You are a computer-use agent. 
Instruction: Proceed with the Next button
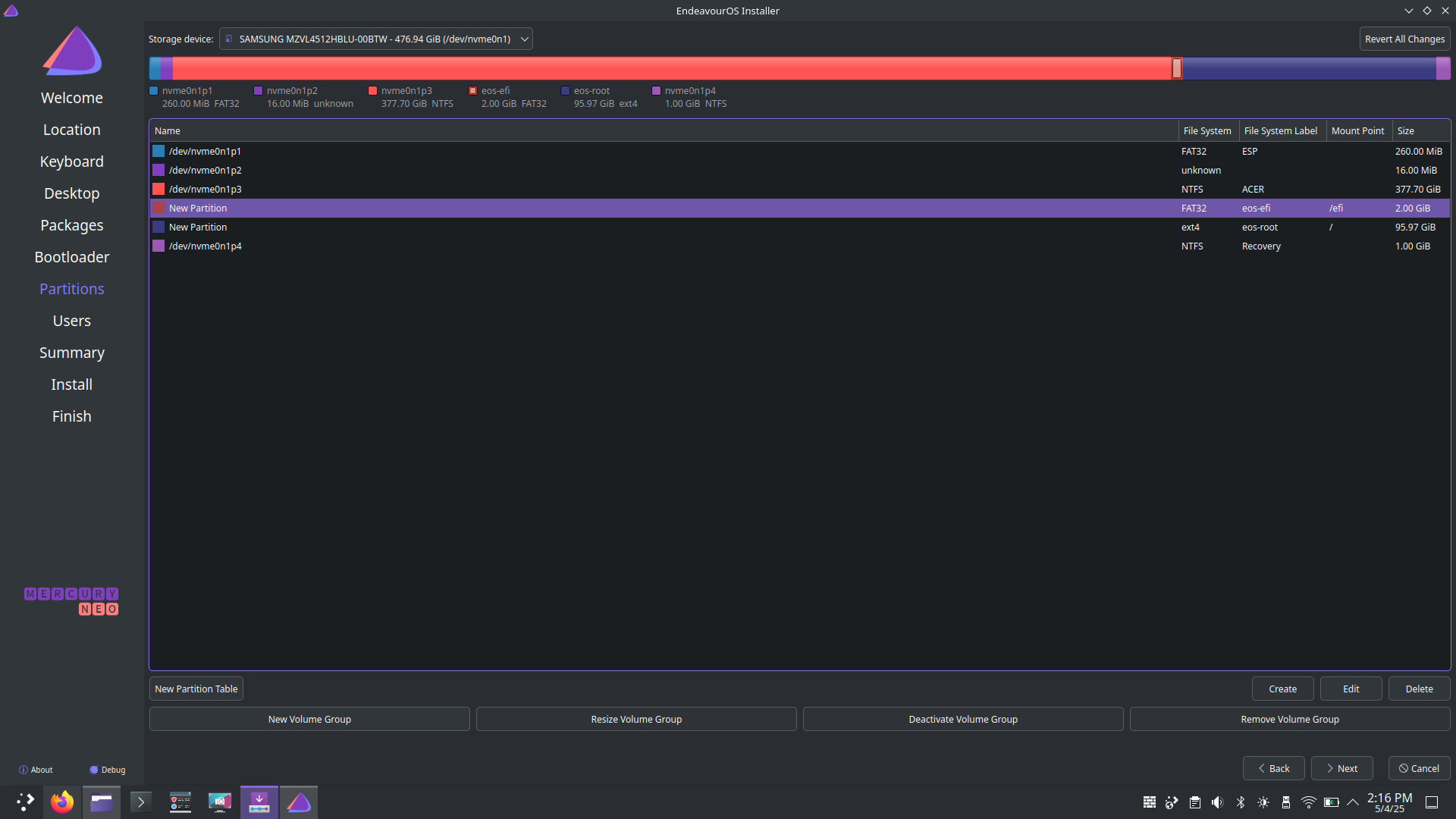point(1341,768)
